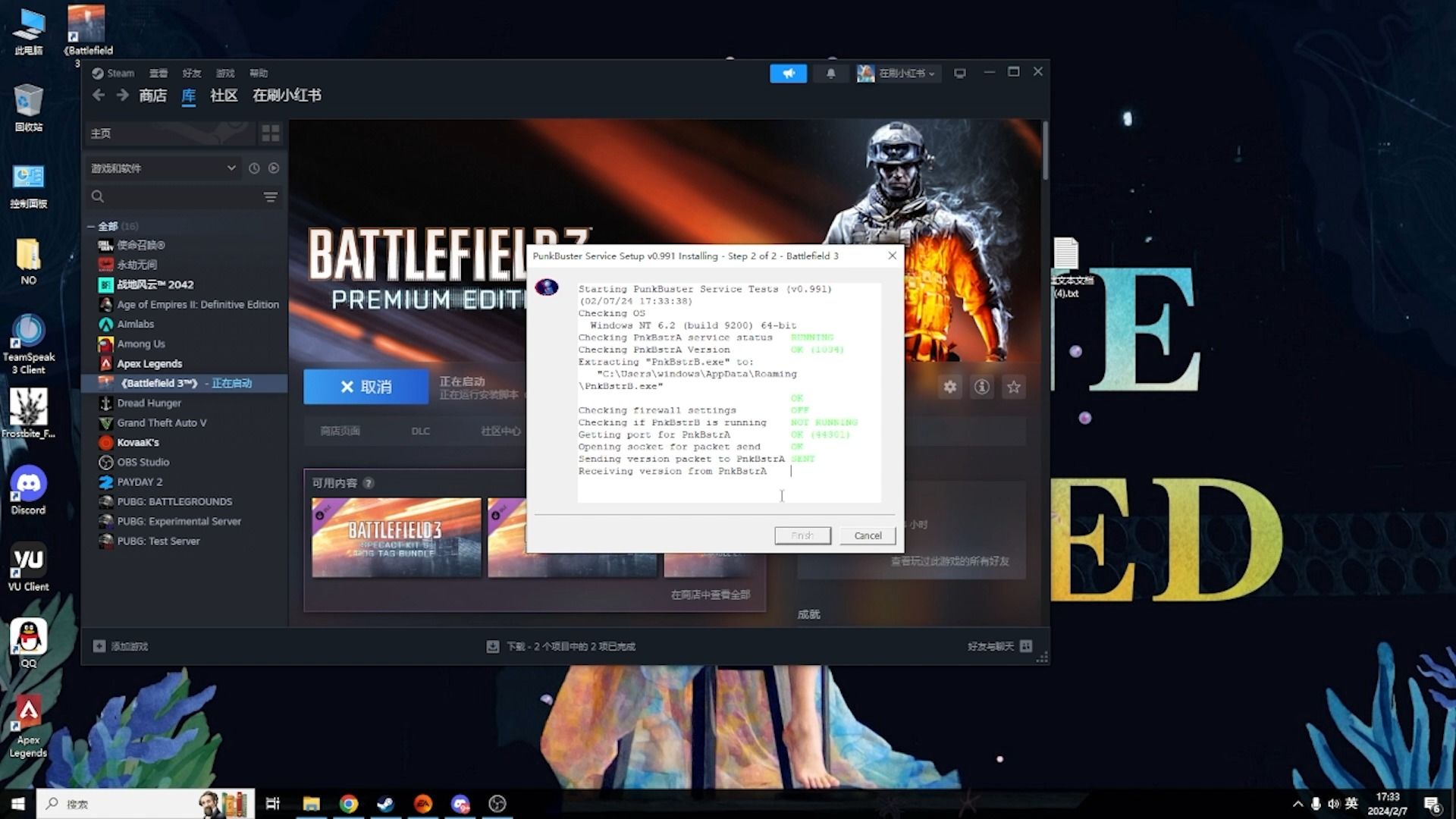
Task: Open the Frostbite desktop shortcut
Action: point(28,413)
